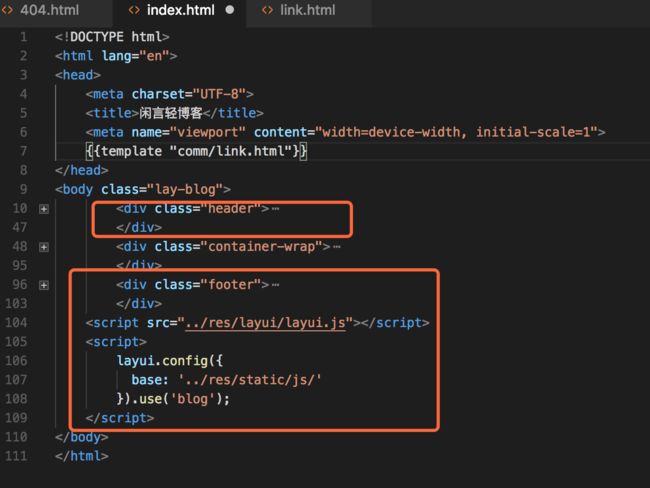Click the "footer" class value

230,285
